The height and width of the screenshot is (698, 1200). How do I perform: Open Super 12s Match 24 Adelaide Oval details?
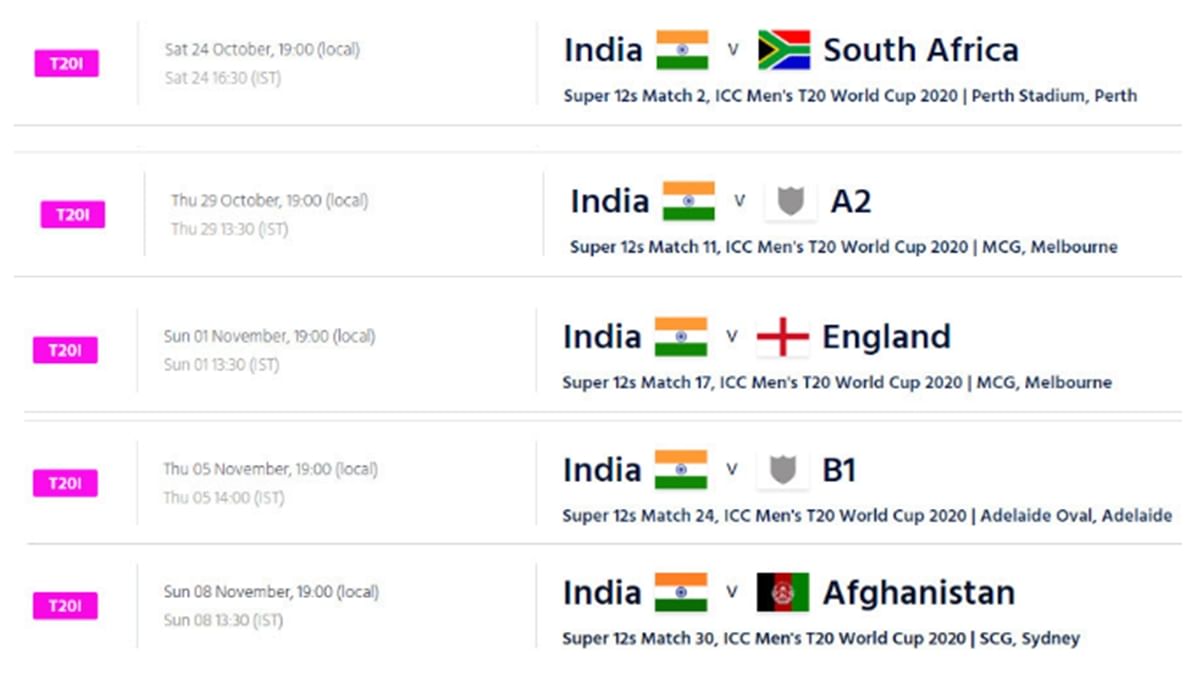(867, 516)
